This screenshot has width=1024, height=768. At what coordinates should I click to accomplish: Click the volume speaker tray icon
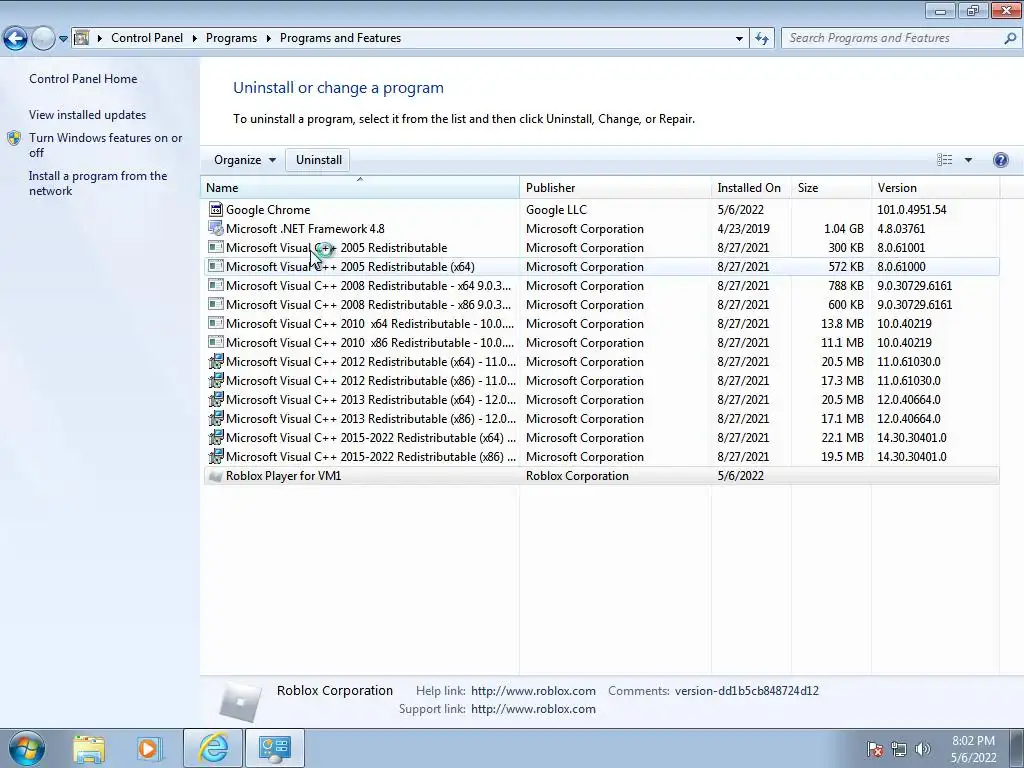(923, 750)
